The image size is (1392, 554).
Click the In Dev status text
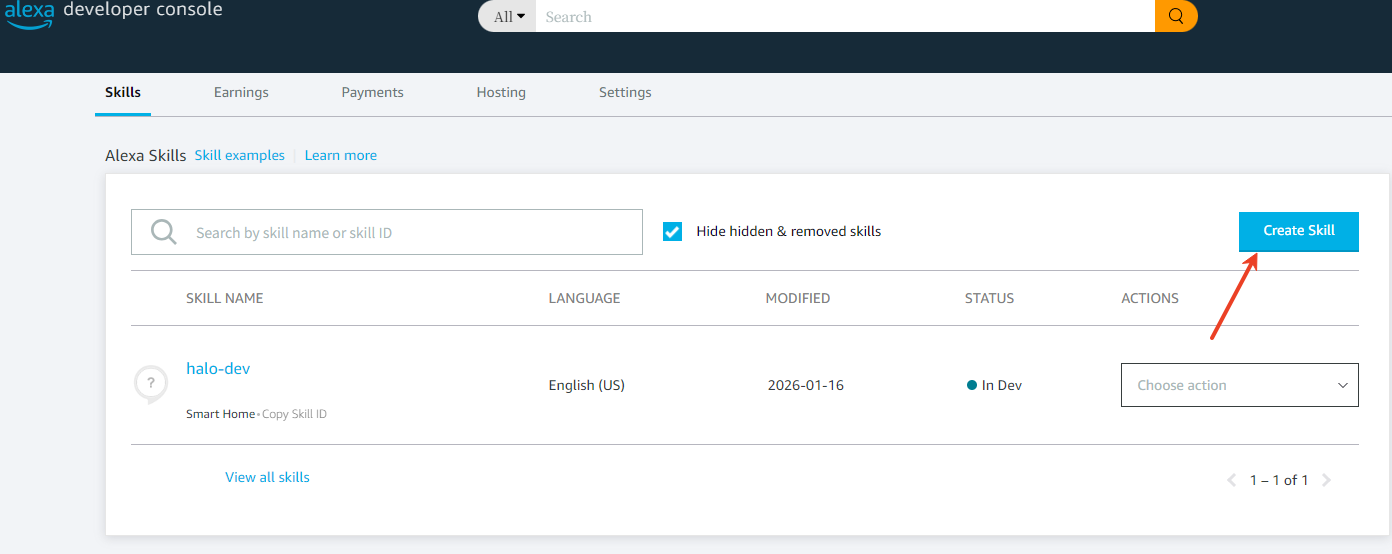[1002, 385]
